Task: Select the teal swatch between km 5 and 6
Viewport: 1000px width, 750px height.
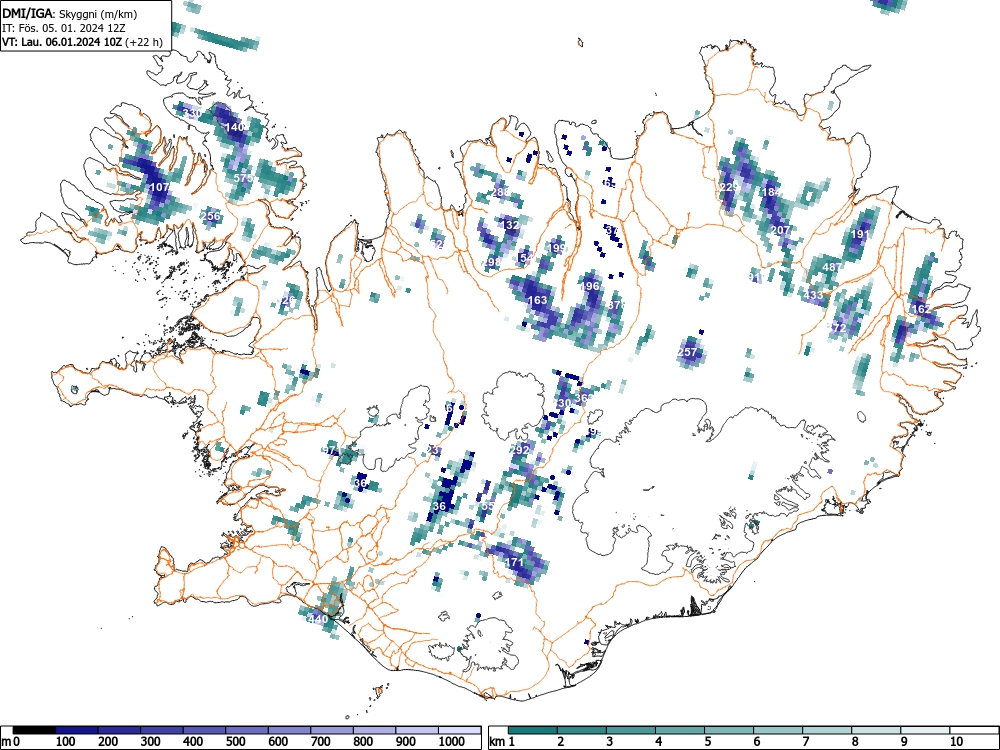Action: pos(729,730)
